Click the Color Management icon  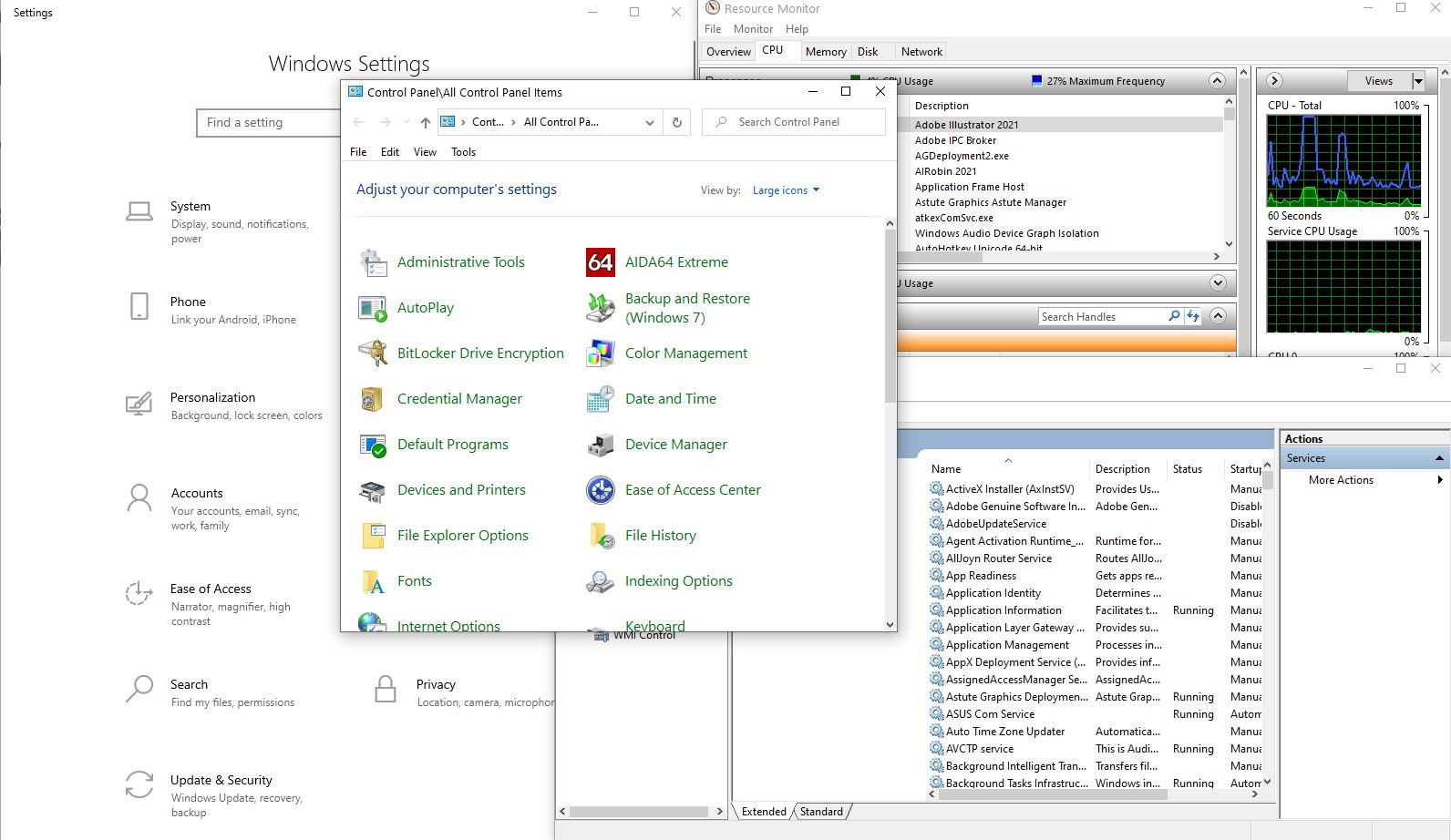[601, 353]
